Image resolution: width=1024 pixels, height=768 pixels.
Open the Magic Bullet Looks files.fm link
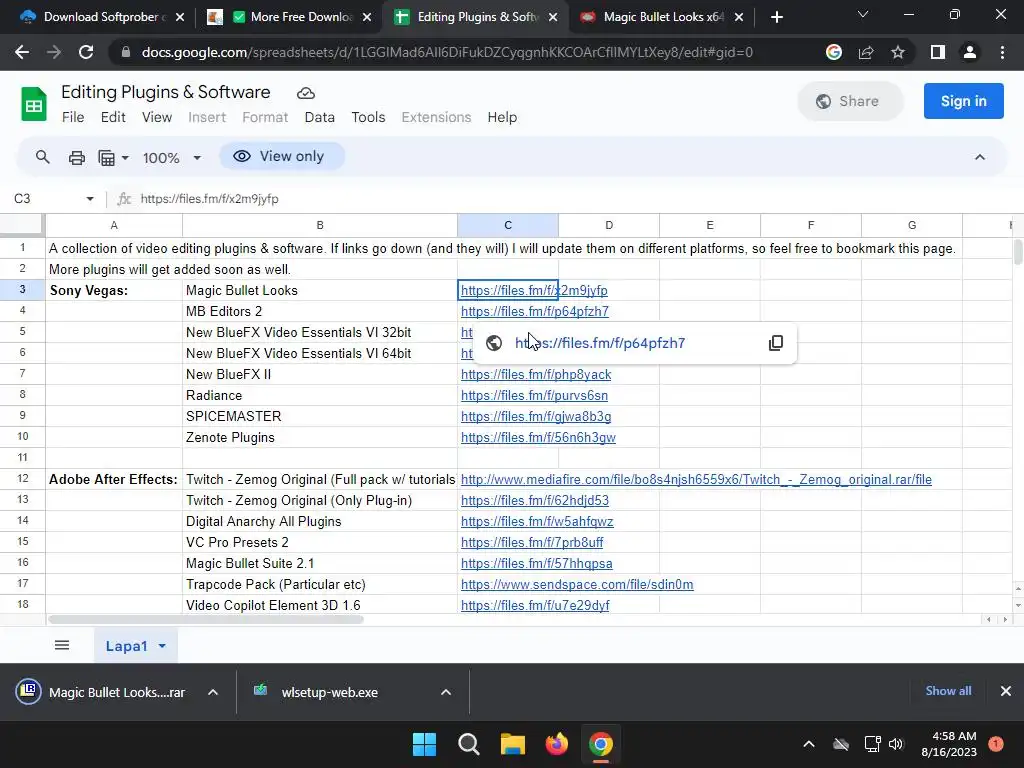534,291
